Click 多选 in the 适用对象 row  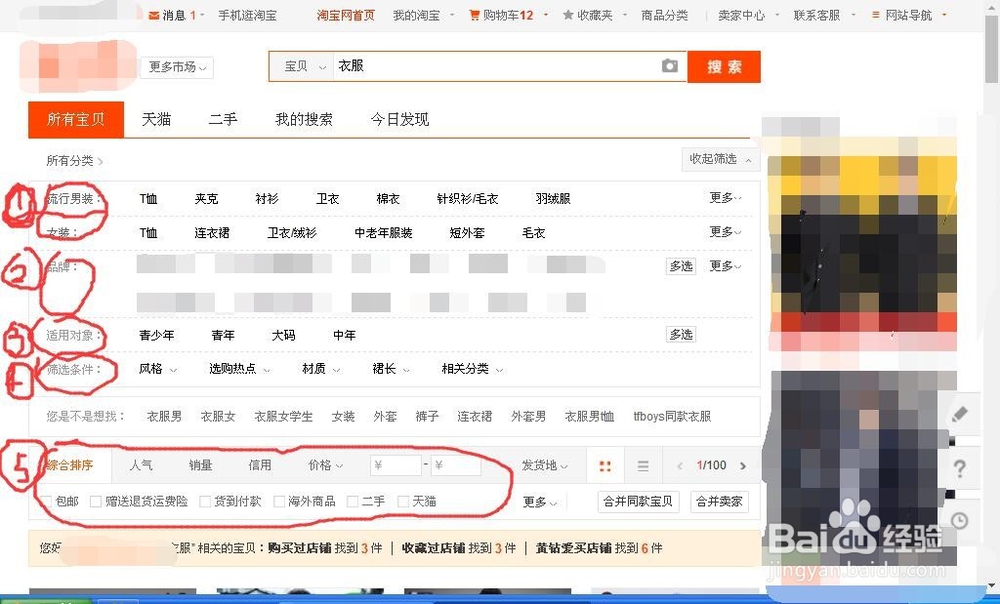point(681,334)
